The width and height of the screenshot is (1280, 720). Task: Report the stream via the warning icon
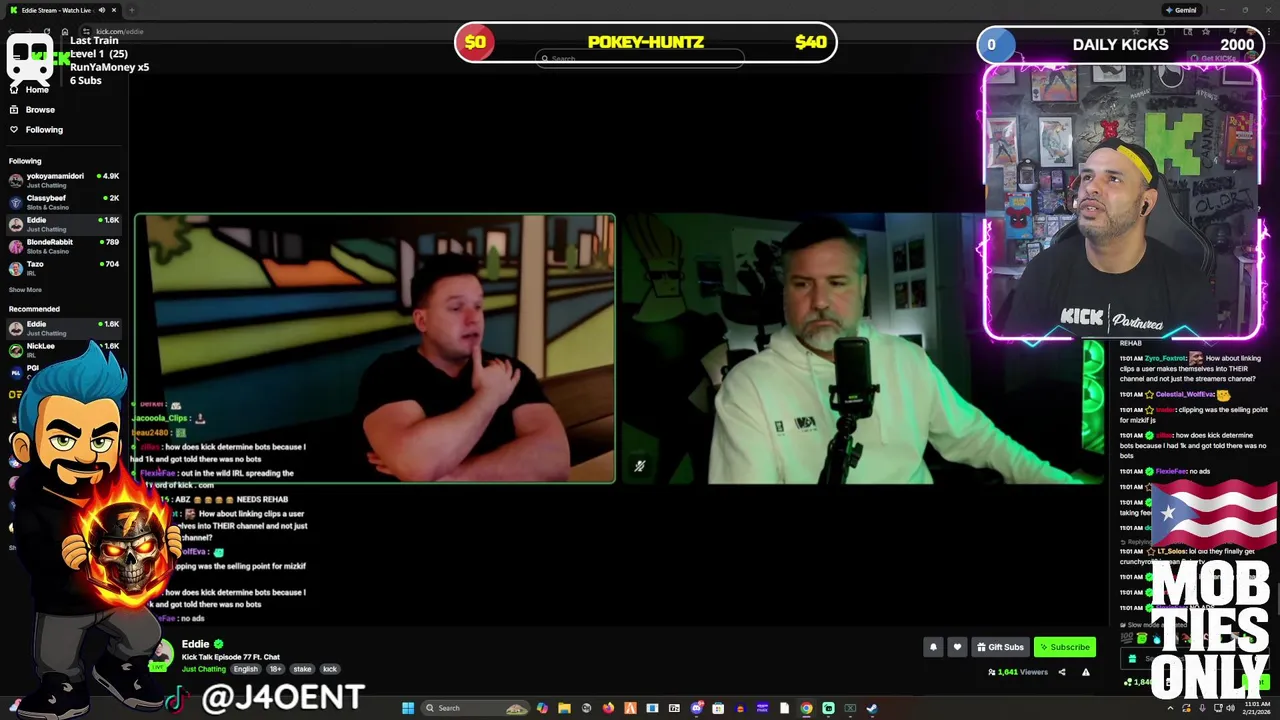(1086, 672)
